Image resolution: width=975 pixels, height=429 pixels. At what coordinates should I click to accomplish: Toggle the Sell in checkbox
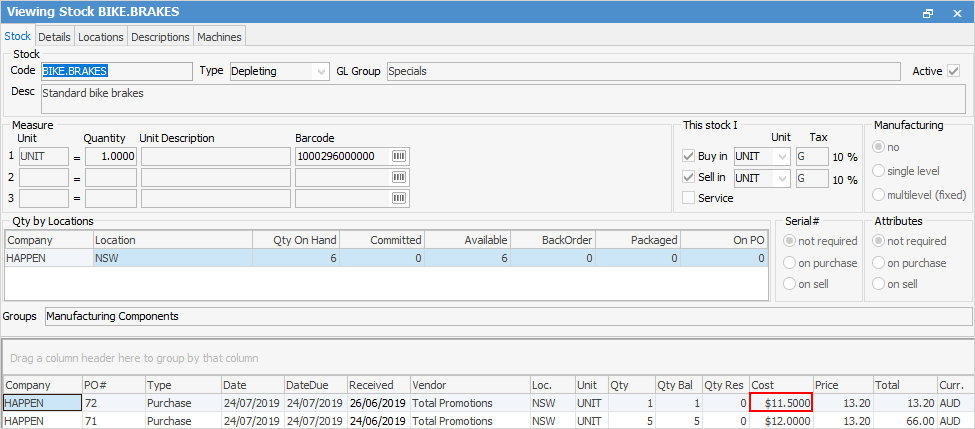coord(688,178)
